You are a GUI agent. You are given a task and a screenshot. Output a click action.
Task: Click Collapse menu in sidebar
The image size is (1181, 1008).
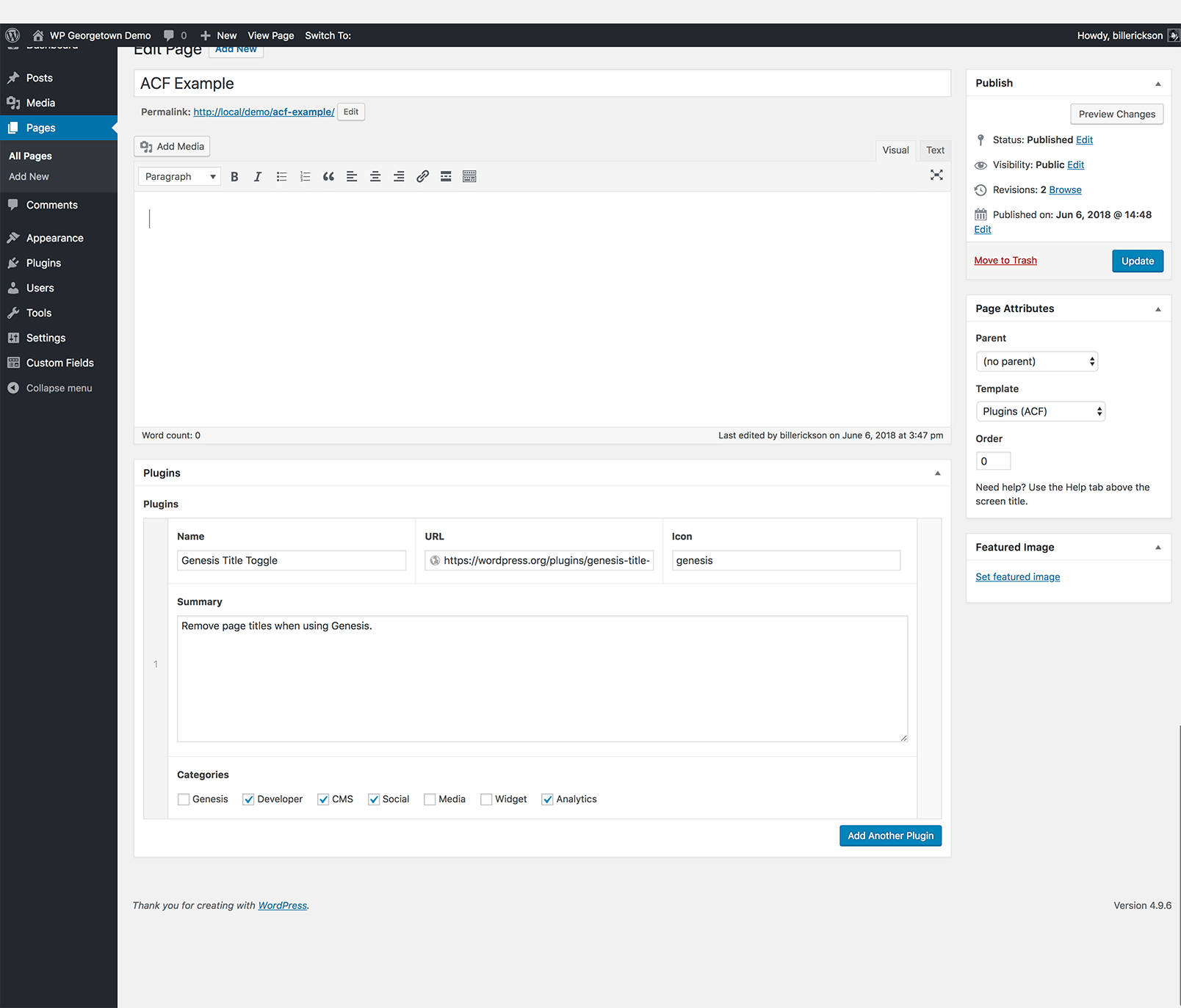59,388
